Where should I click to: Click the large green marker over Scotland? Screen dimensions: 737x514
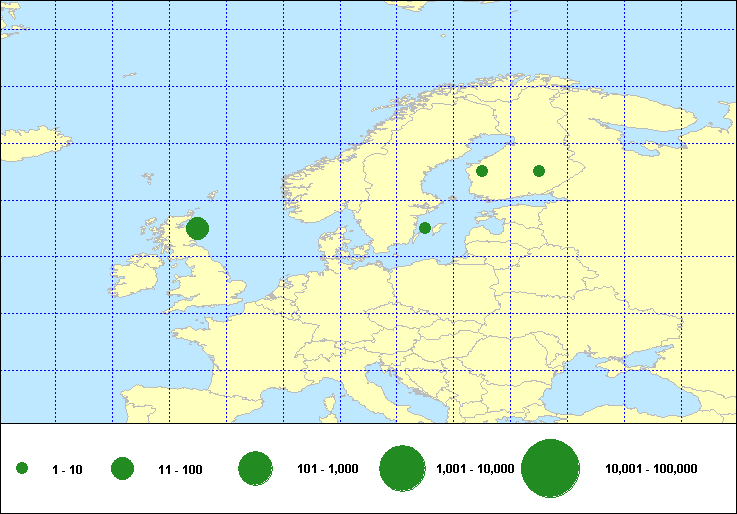click(x=197, y=229)
